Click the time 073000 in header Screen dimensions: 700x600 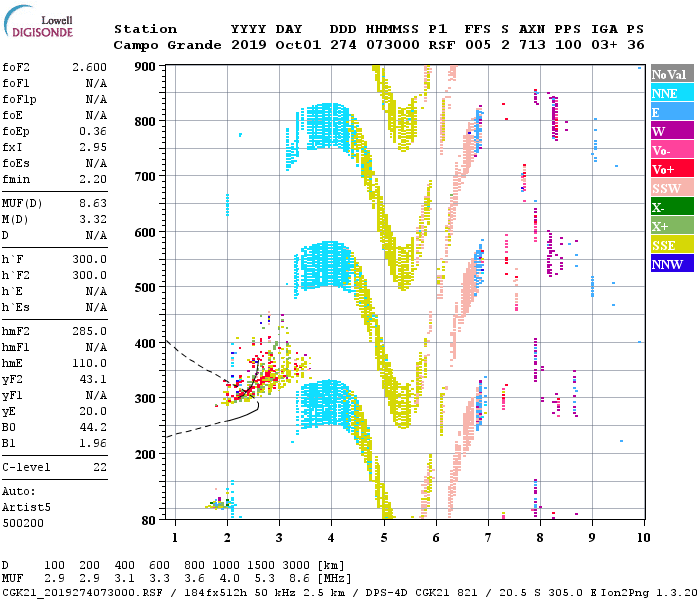click(393, 45)
